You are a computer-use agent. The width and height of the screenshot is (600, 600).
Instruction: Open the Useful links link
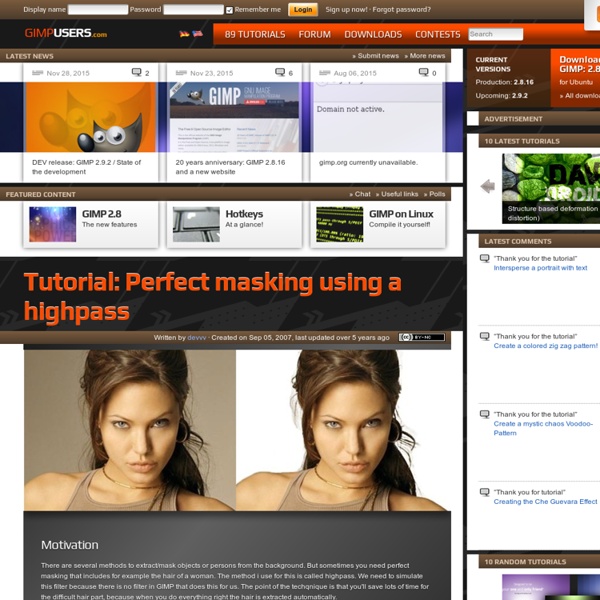click(397, 194)
